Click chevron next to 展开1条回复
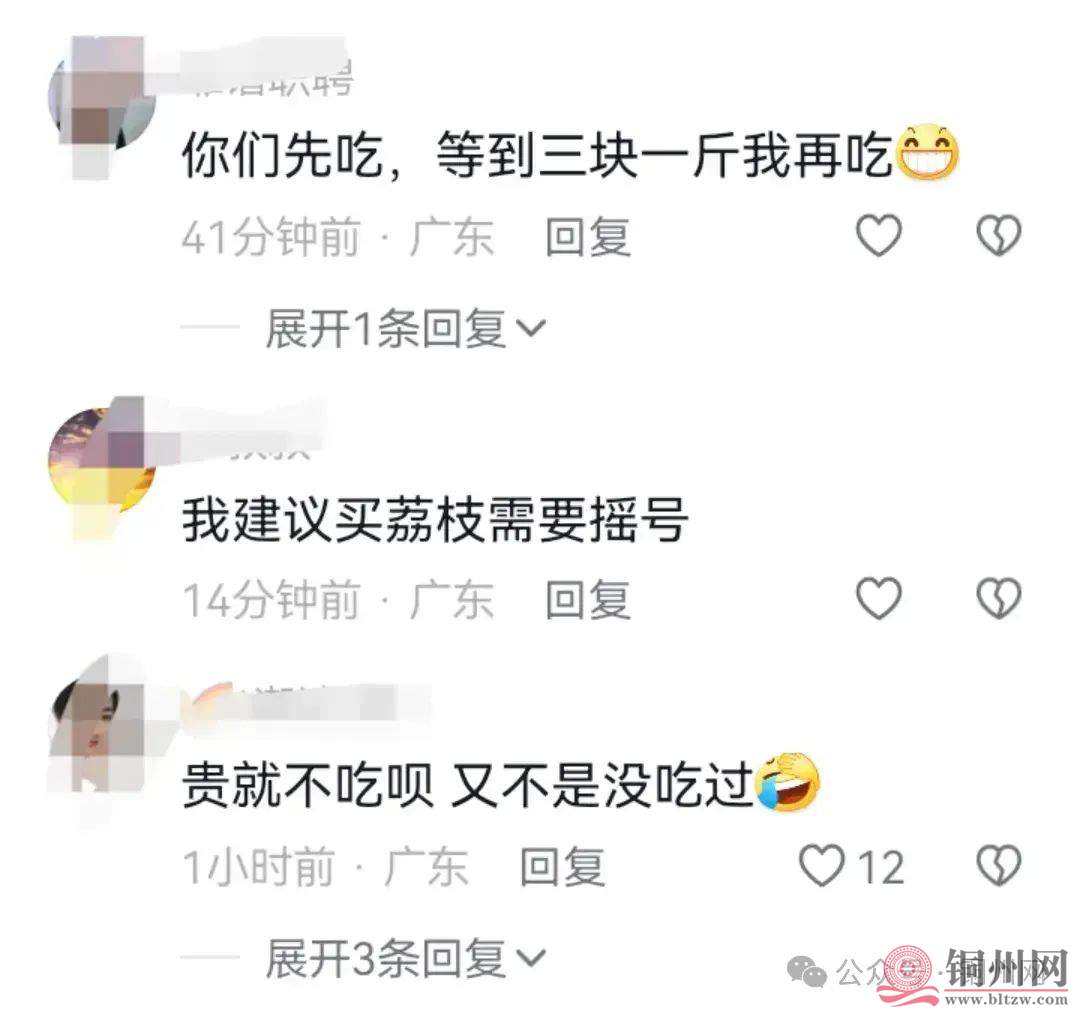The image size is (1080, 1015). [531, 328]
